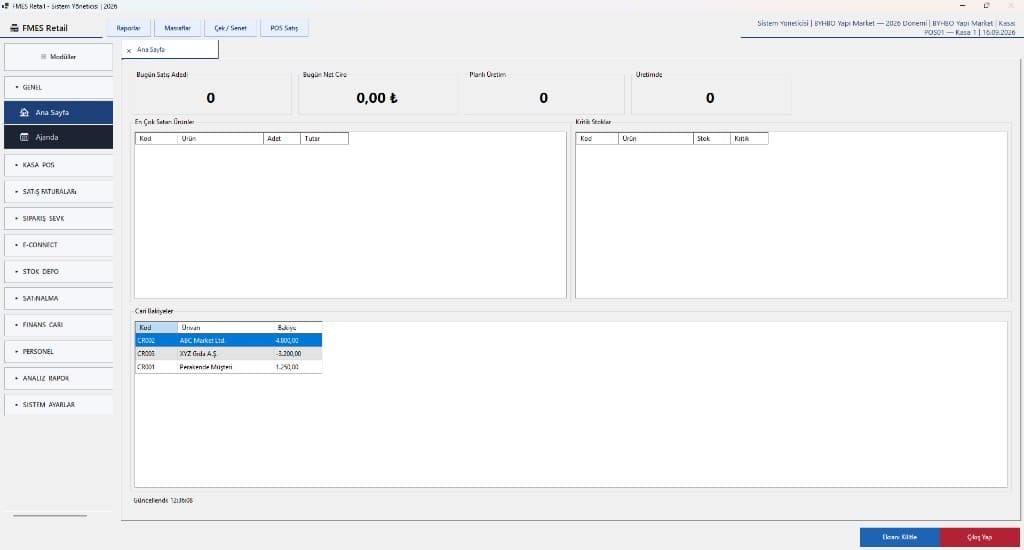Expand the SISTEM AYARLAR sidebar section
1024x550 pixels.
[x=58, y=404]
